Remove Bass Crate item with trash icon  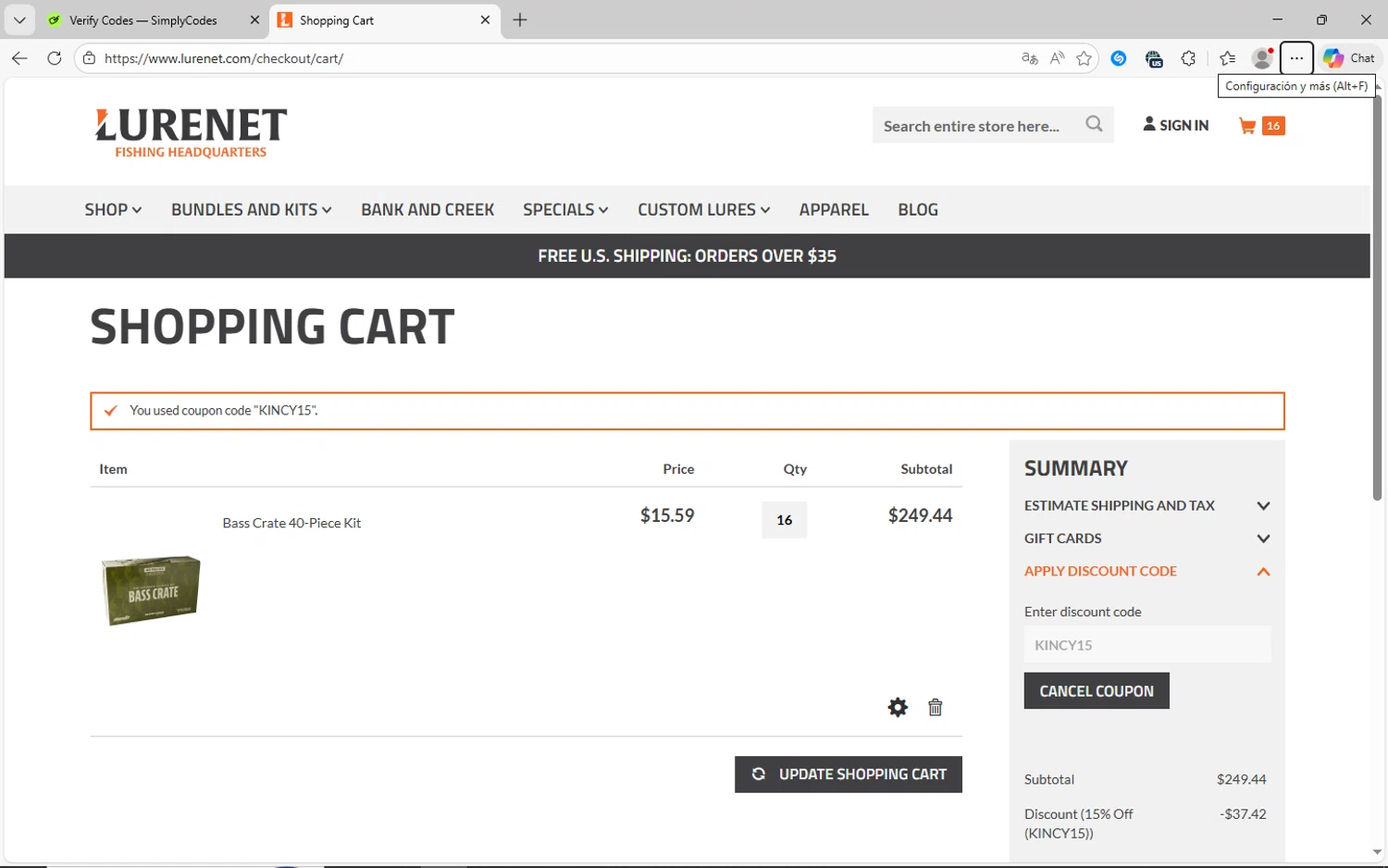point(936,708)
